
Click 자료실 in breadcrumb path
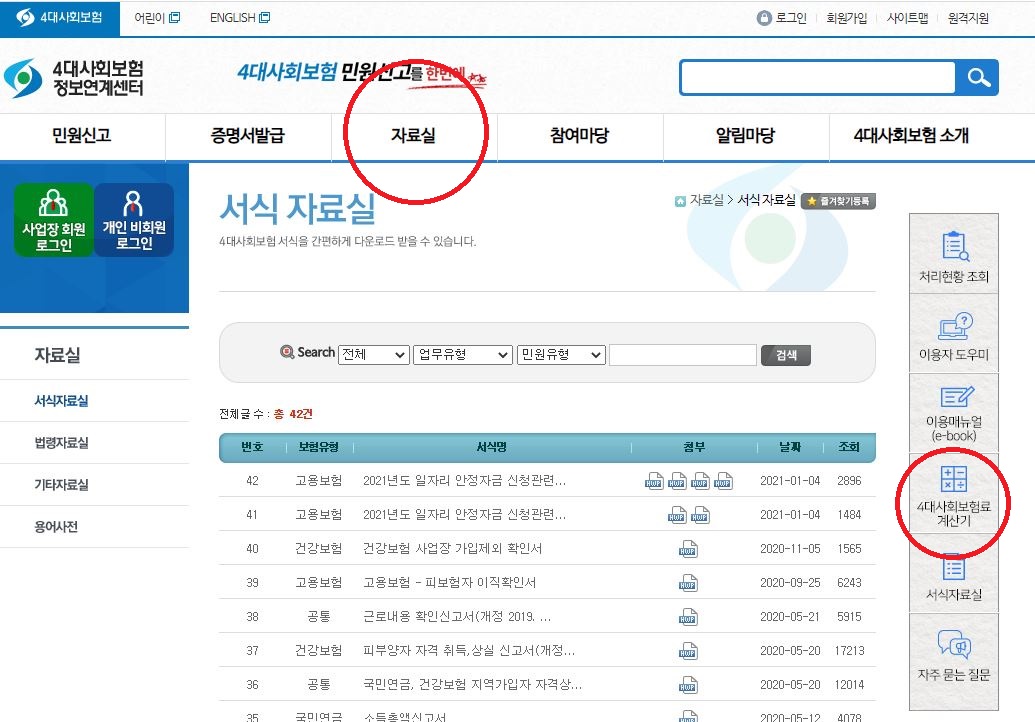[x=706, y=200]
